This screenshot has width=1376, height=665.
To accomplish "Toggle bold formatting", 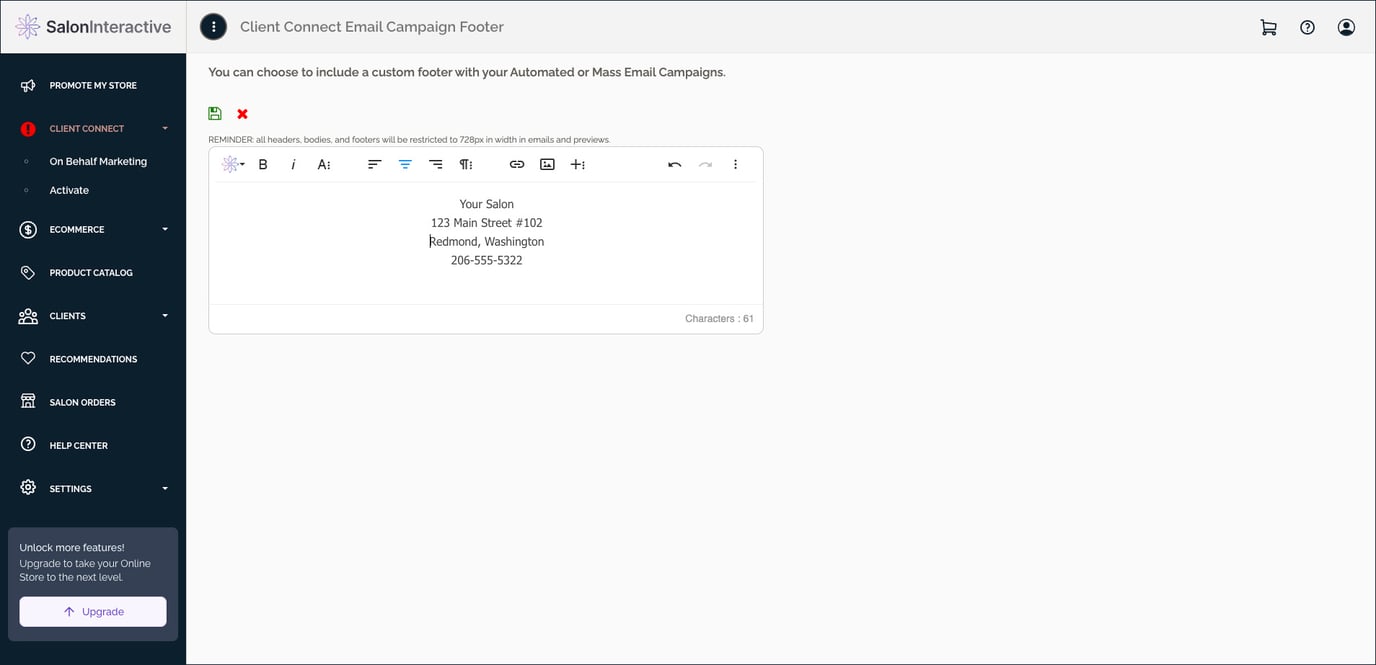I will (262, 163).
